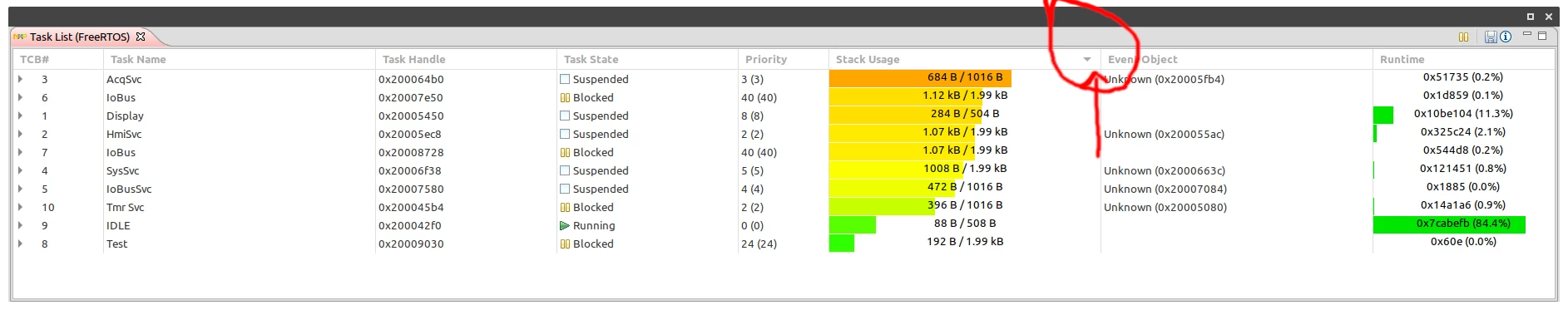Viewport: 1568px width, 310px height.
Task: Click event object Unknown (0x200055ac)
Action: 1164,134
